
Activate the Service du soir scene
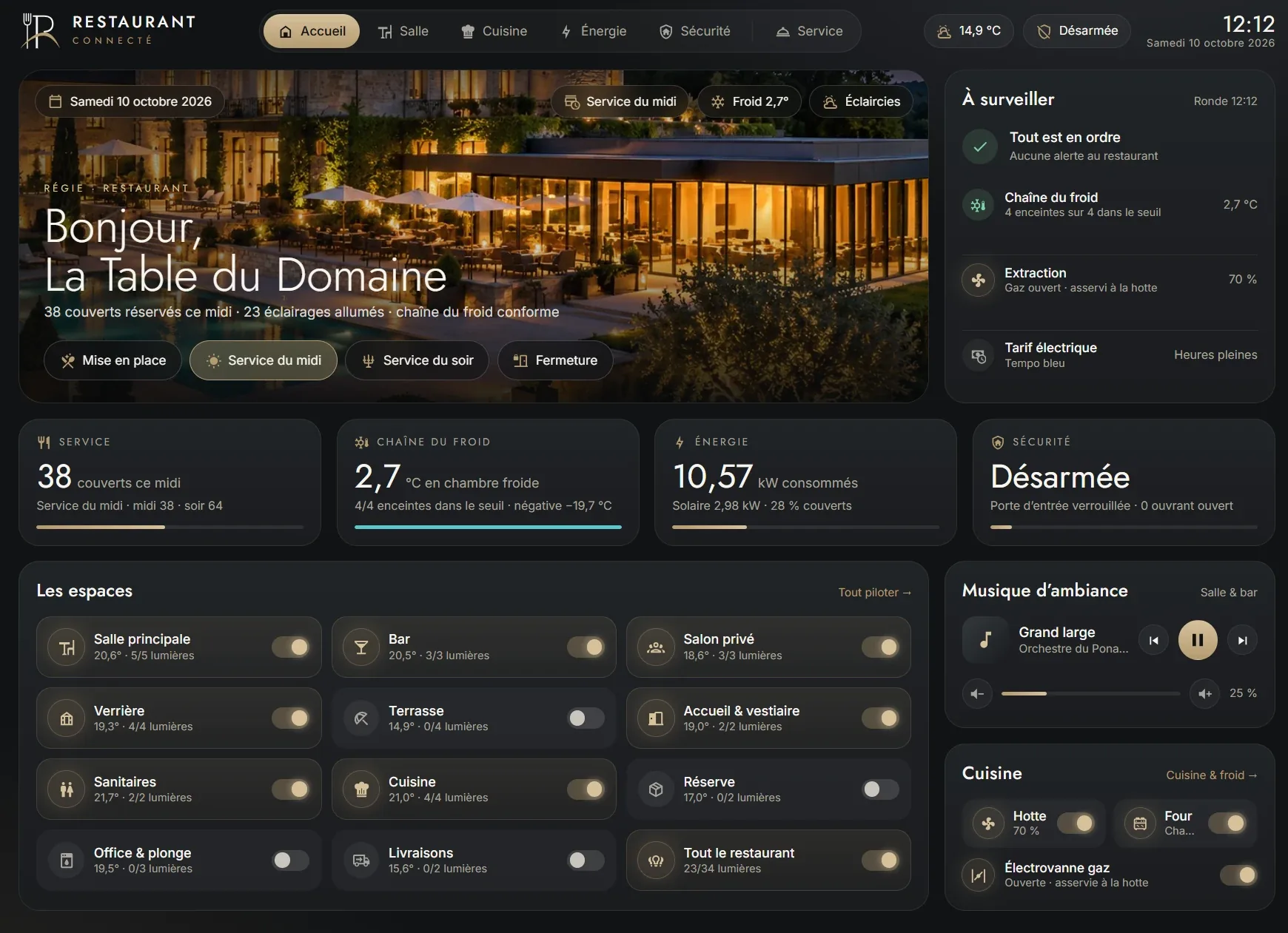pyautogui.click(x=417, y=360)
